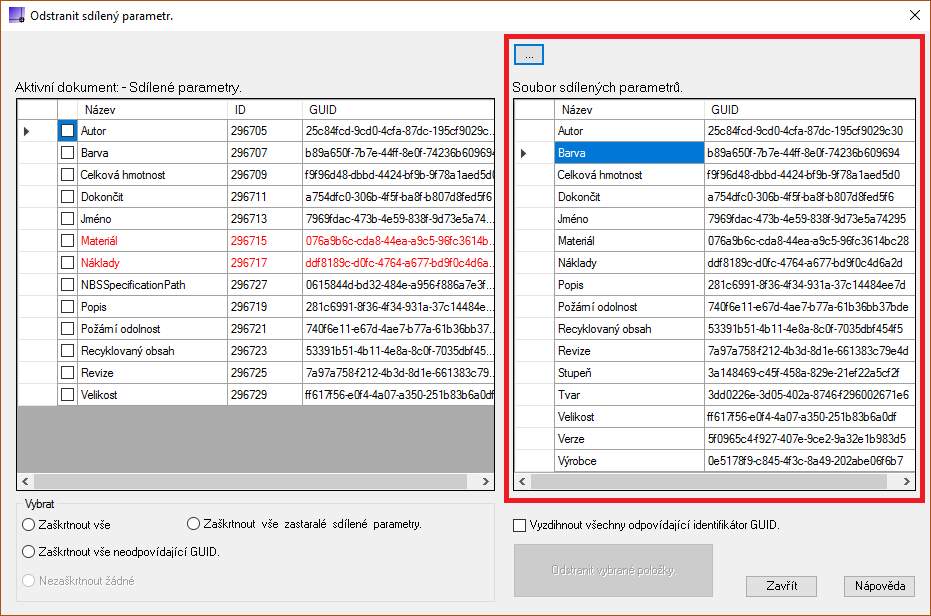
Task: Select highlighted Barva row in right table
Action: coord(714,153)
